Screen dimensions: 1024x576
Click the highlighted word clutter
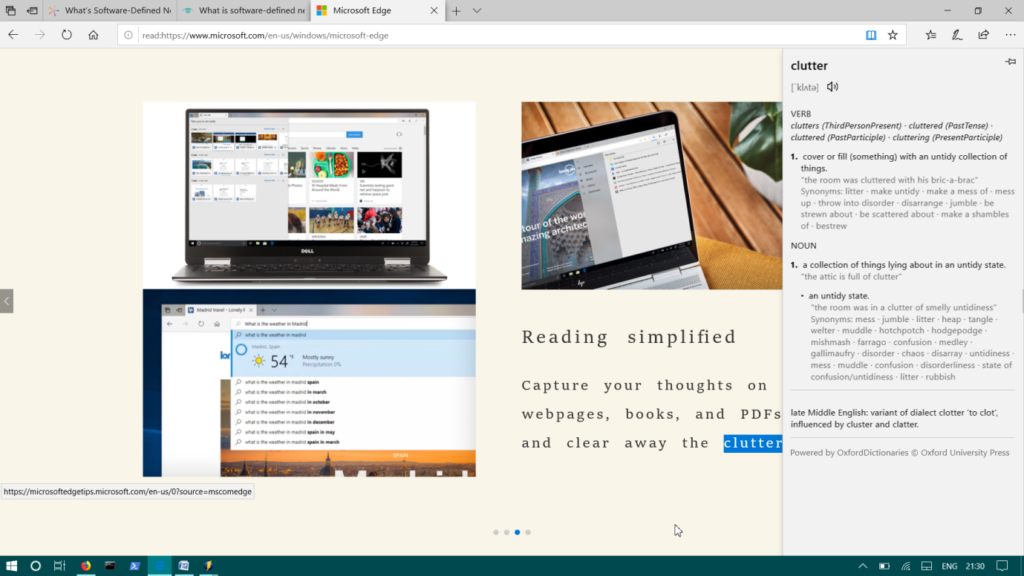point(752,443)
